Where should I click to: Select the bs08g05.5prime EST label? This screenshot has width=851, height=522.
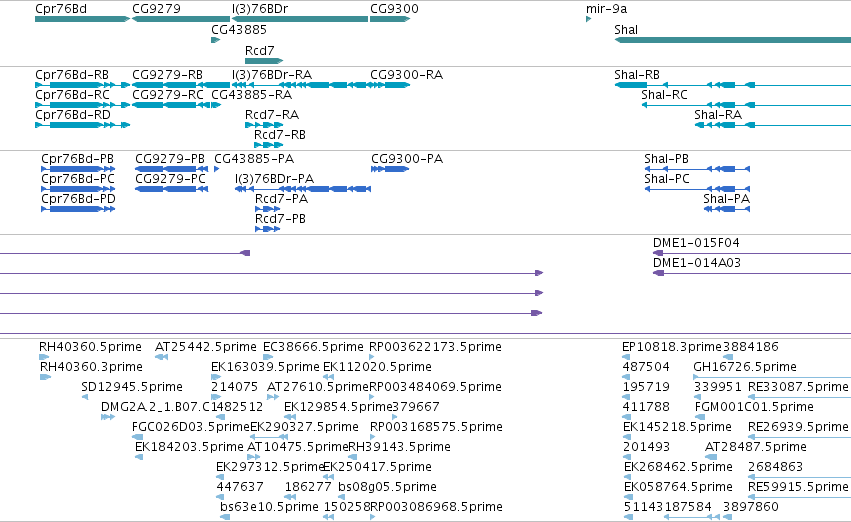point(387,487)
